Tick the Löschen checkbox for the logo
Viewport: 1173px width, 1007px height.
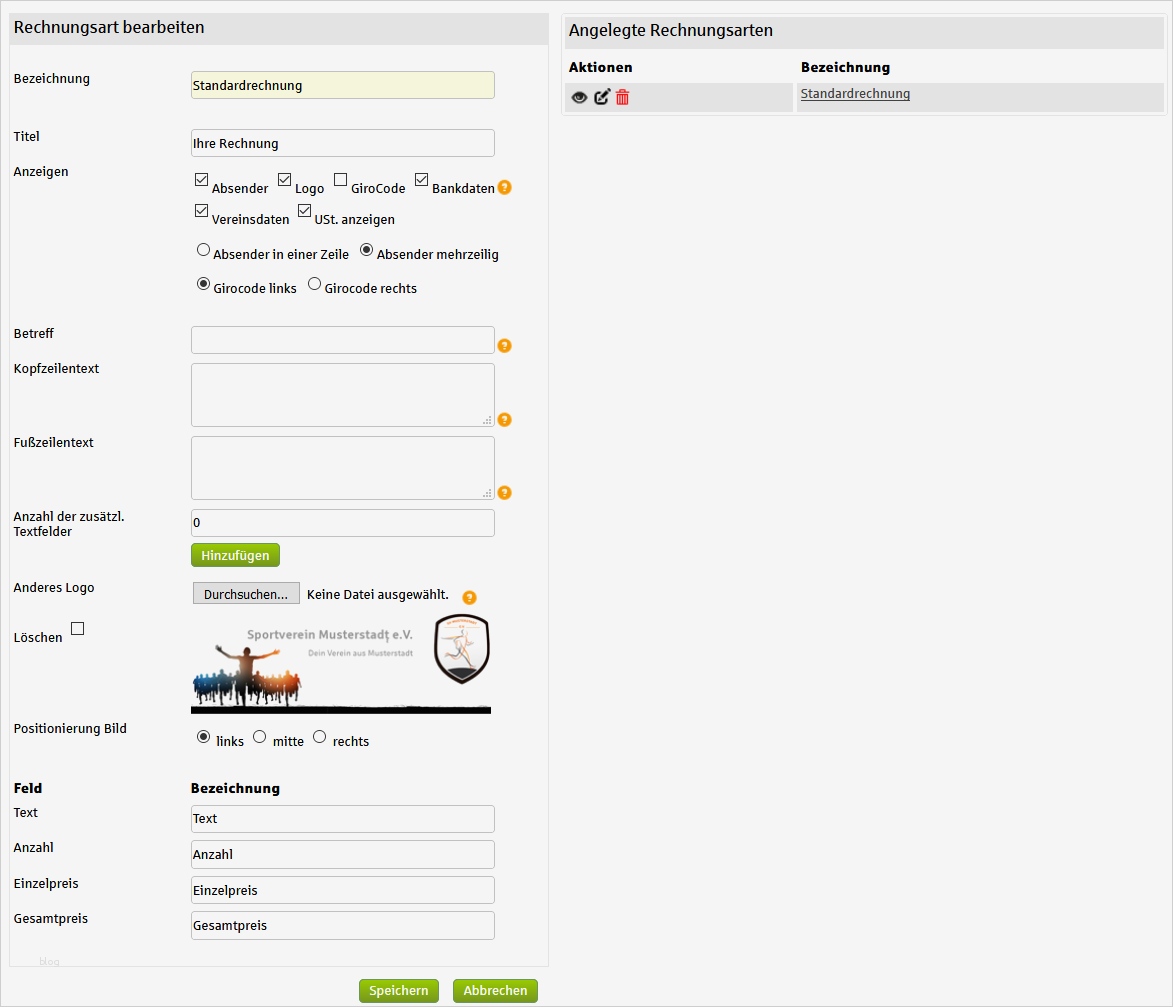(x=78, y=628)
